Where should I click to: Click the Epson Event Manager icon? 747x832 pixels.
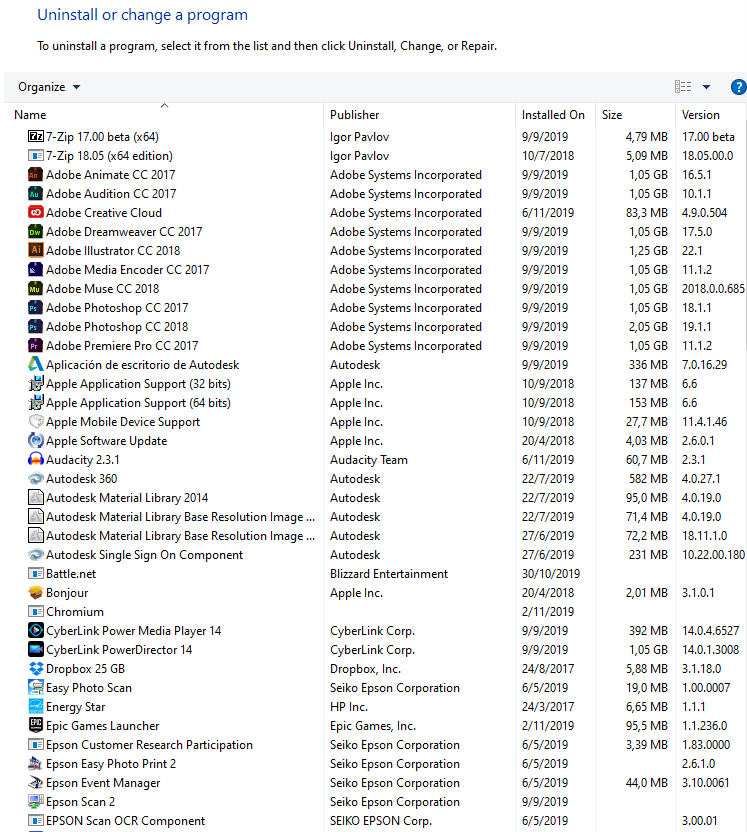pyautogui.click(x=36, y=783)
